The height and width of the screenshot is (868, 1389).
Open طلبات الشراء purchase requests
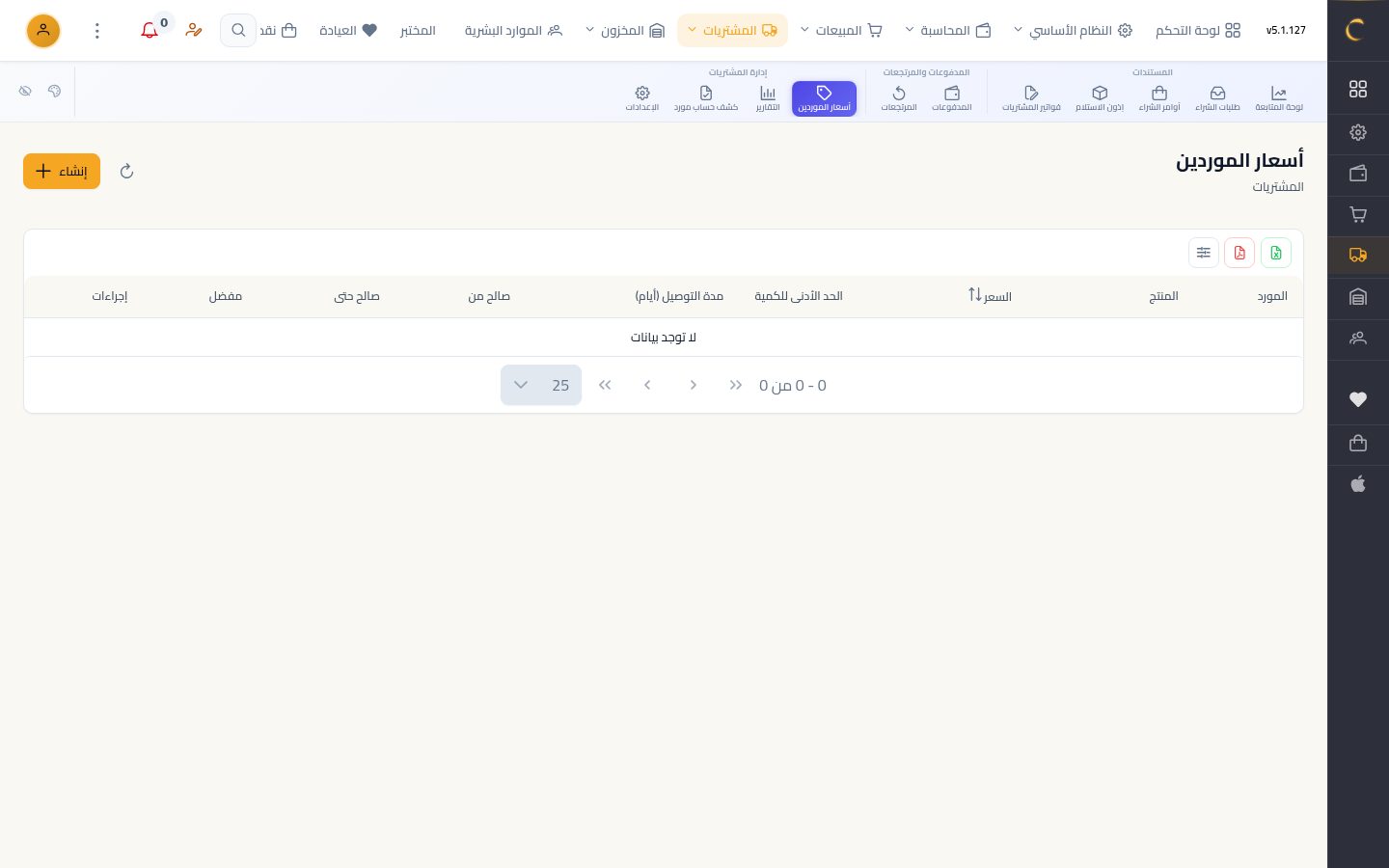(x=1217, y=98)
